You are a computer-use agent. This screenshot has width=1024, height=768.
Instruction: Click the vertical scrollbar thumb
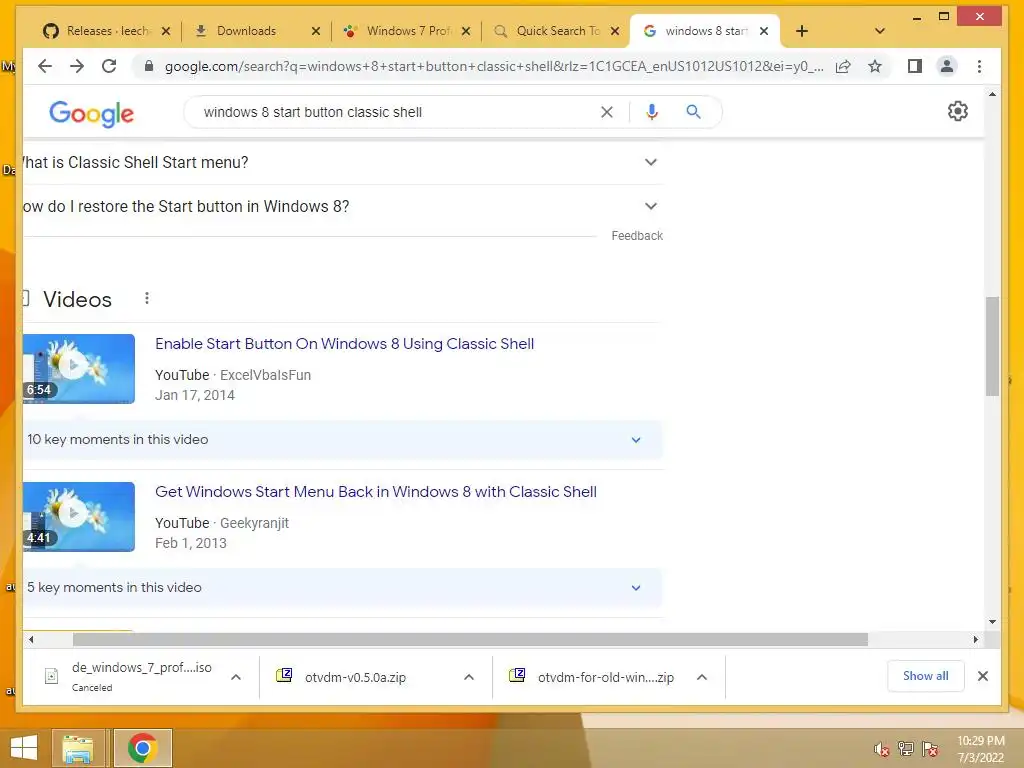992,346
